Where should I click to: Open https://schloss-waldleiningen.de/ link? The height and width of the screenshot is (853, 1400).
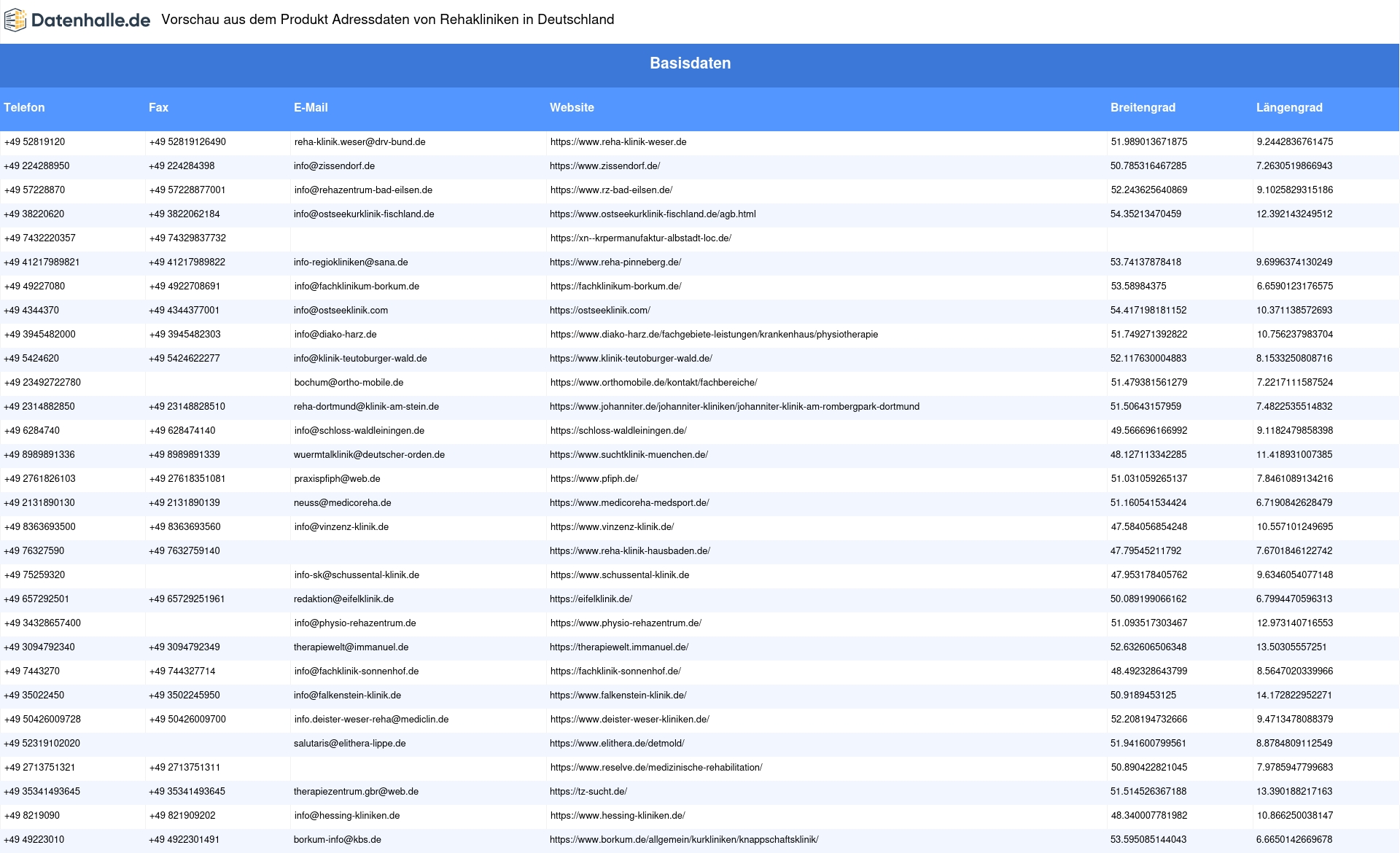618,431
